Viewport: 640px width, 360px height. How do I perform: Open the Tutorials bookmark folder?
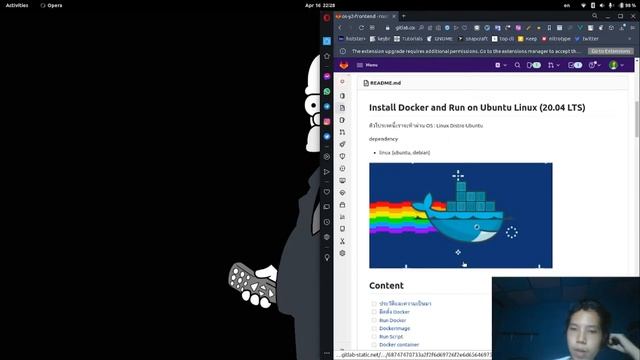click(408, 39)
